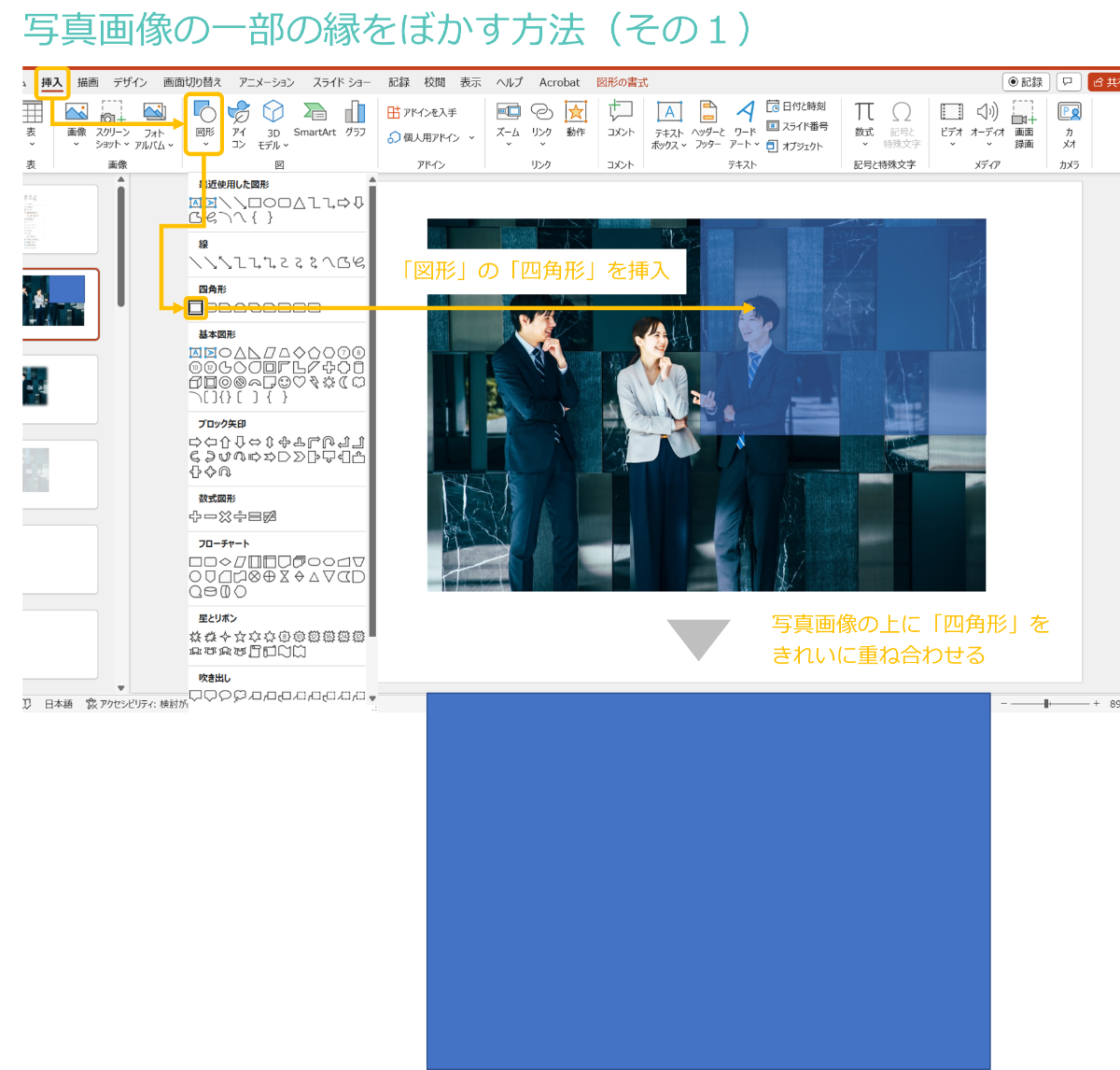Open the 図形の書式 tab
The width and height of the screenshot is (1120, 1070).
pos(622,82)
